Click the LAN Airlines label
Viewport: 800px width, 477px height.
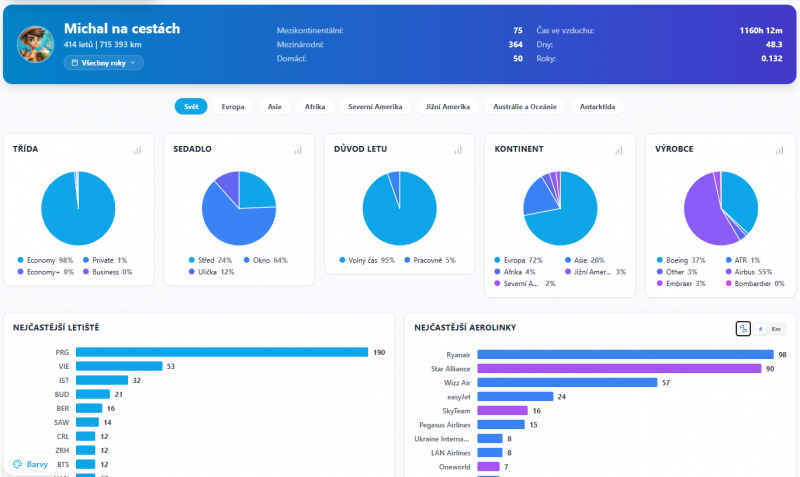coord(451,453)
